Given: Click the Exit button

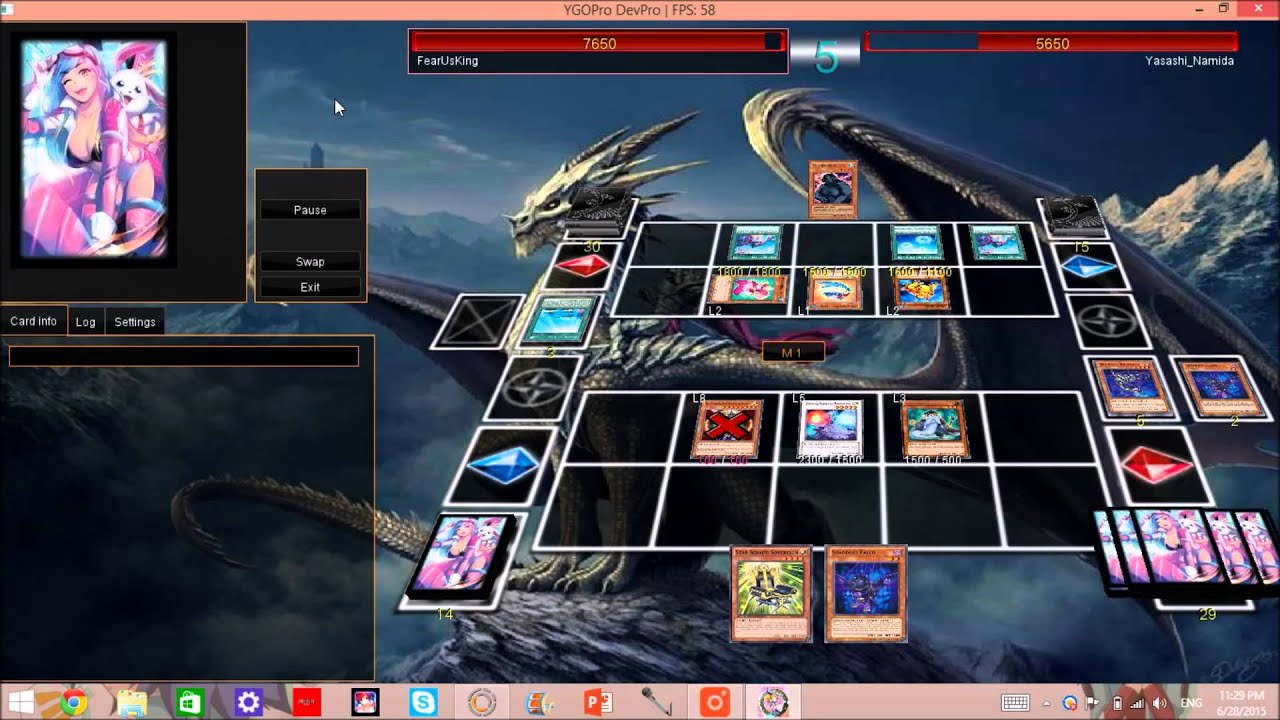Looking at the screenshot, I should [x=310, y=287].
